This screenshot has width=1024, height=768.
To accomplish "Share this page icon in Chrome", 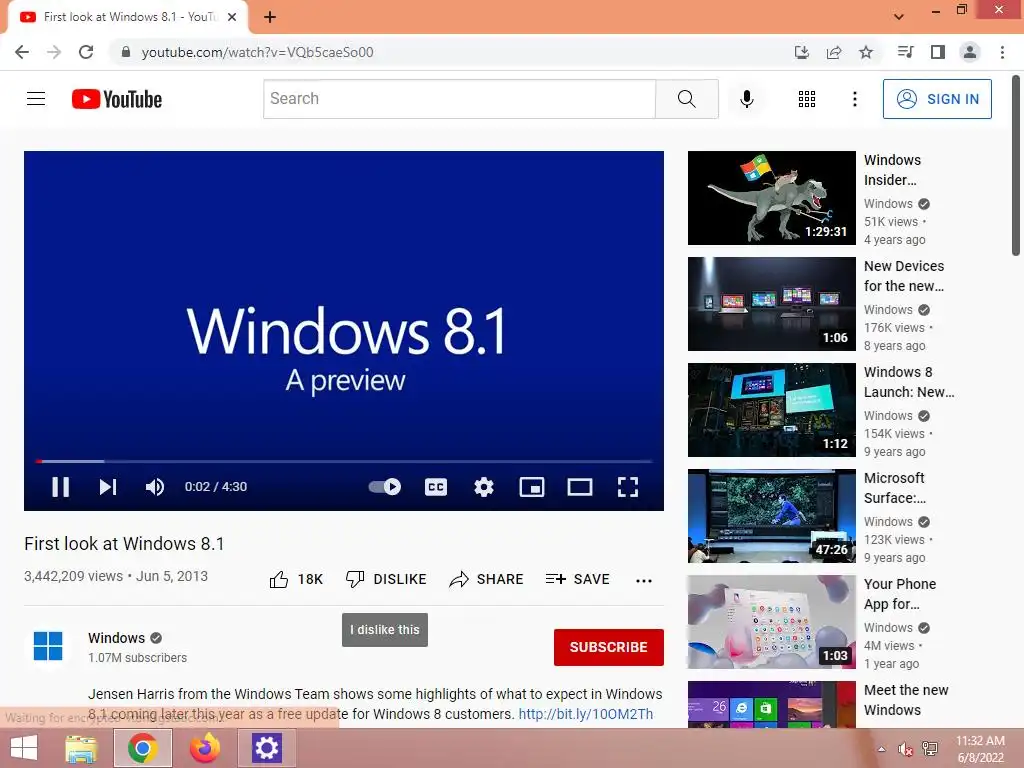I will 834,52.
